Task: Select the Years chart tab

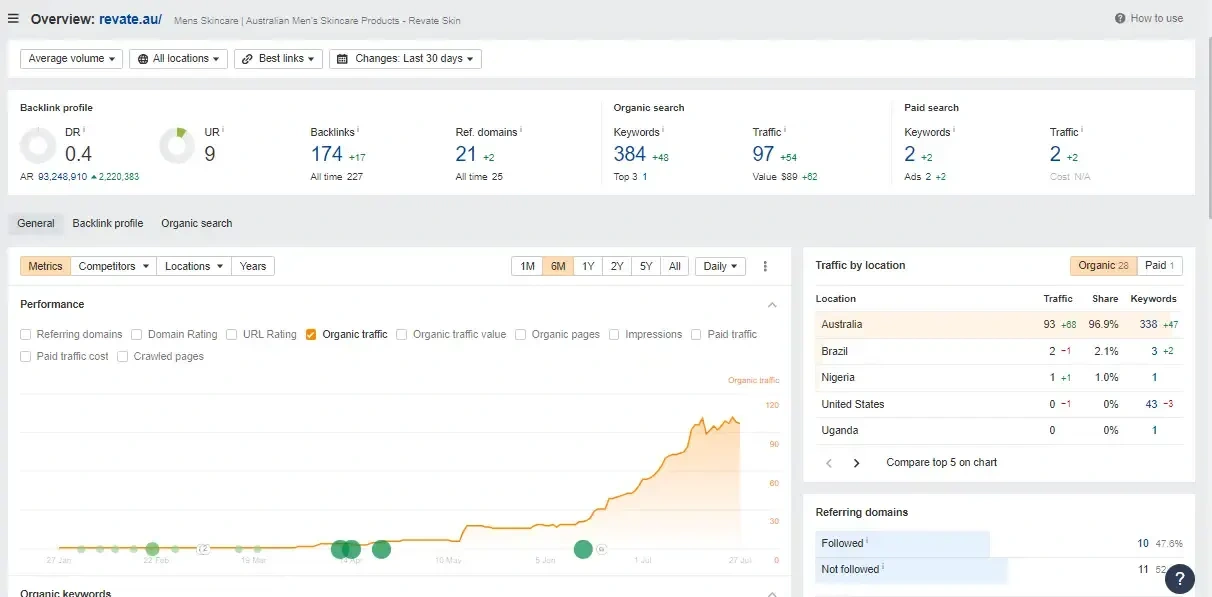Action: click(x=253, y=266)
